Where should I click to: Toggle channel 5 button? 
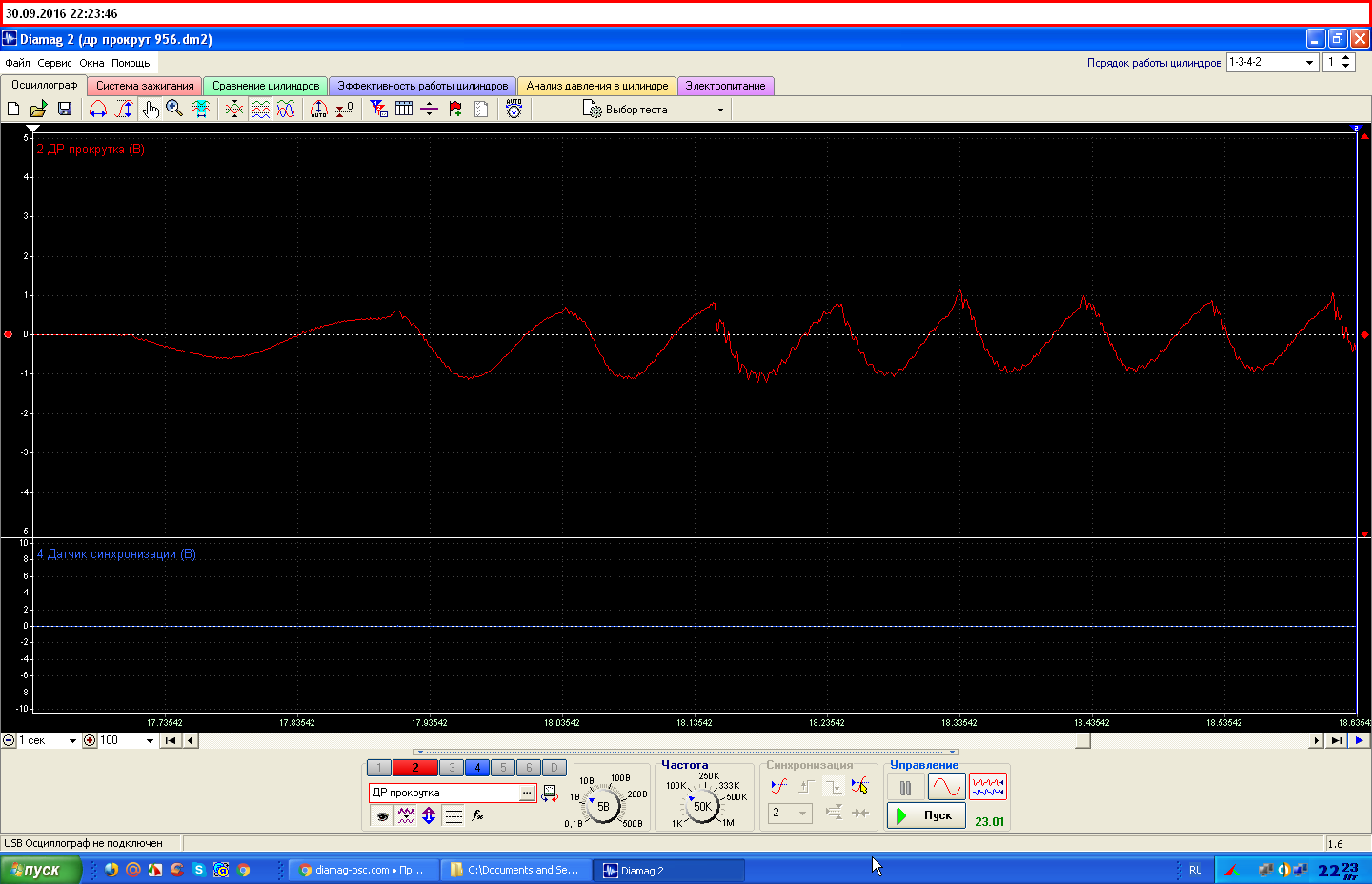503,768
